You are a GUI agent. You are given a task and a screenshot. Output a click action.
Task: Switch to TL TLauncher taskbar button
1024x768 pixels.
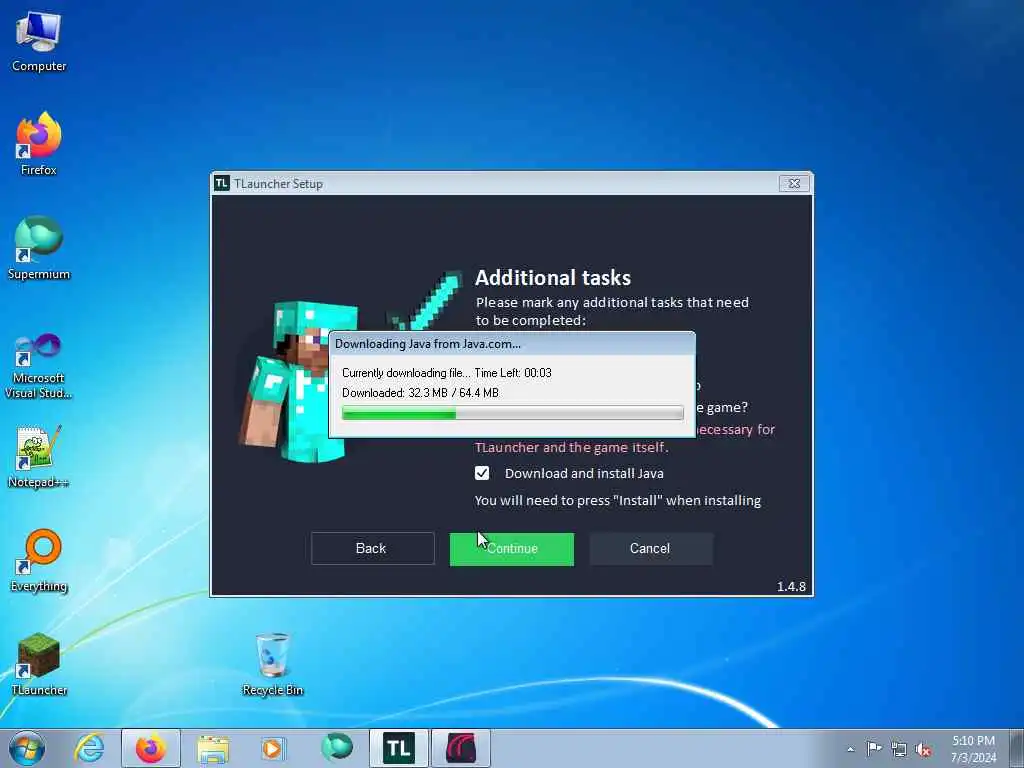point(398,748)
